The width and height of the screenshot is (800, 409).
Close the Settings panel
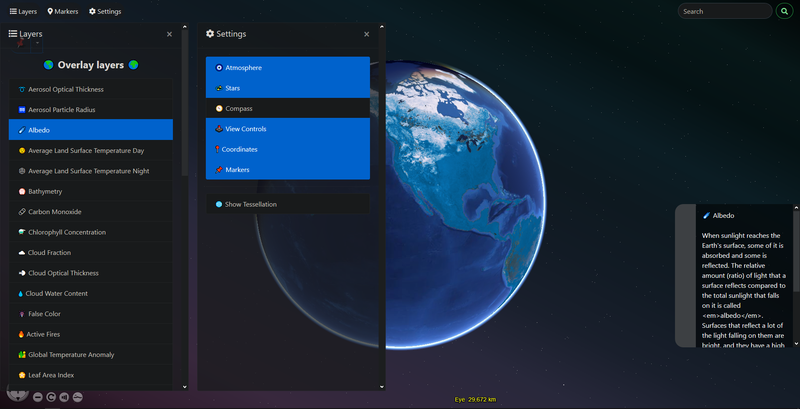click(367, 34)
